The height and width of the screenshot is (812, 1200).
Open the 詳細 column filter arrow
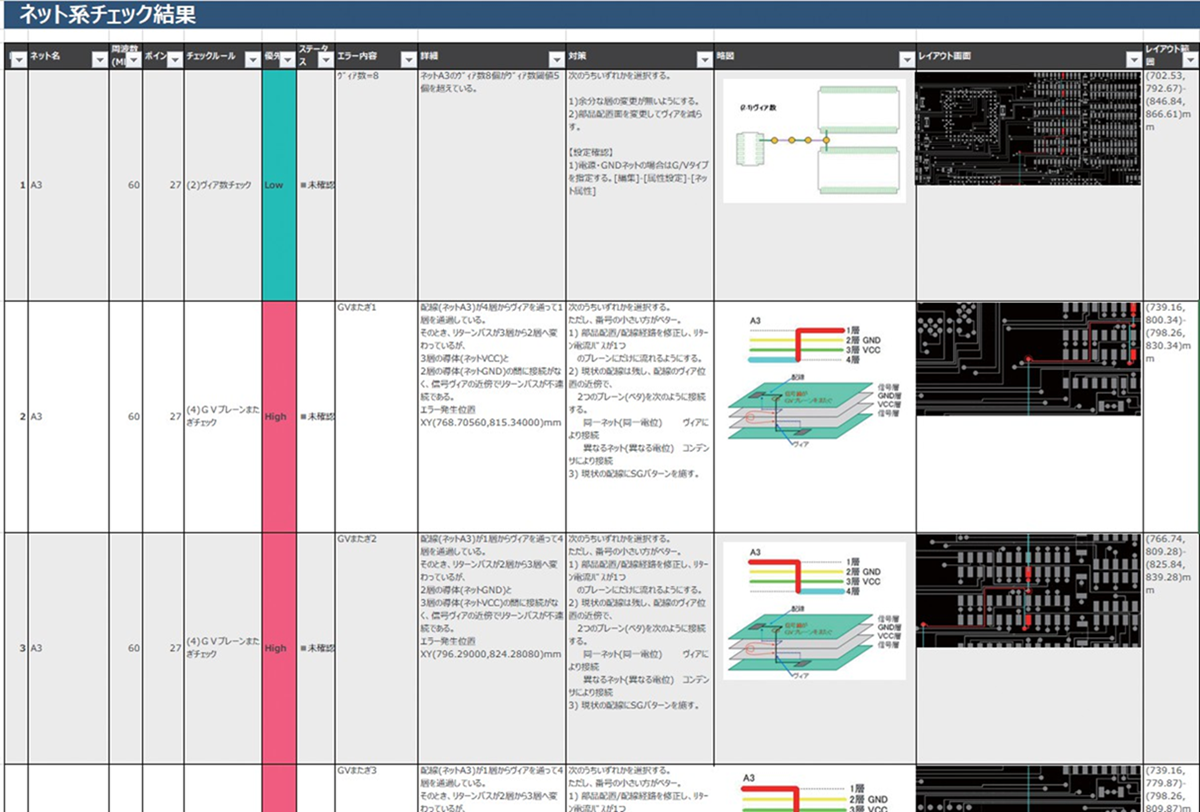(x=555, y=60)
